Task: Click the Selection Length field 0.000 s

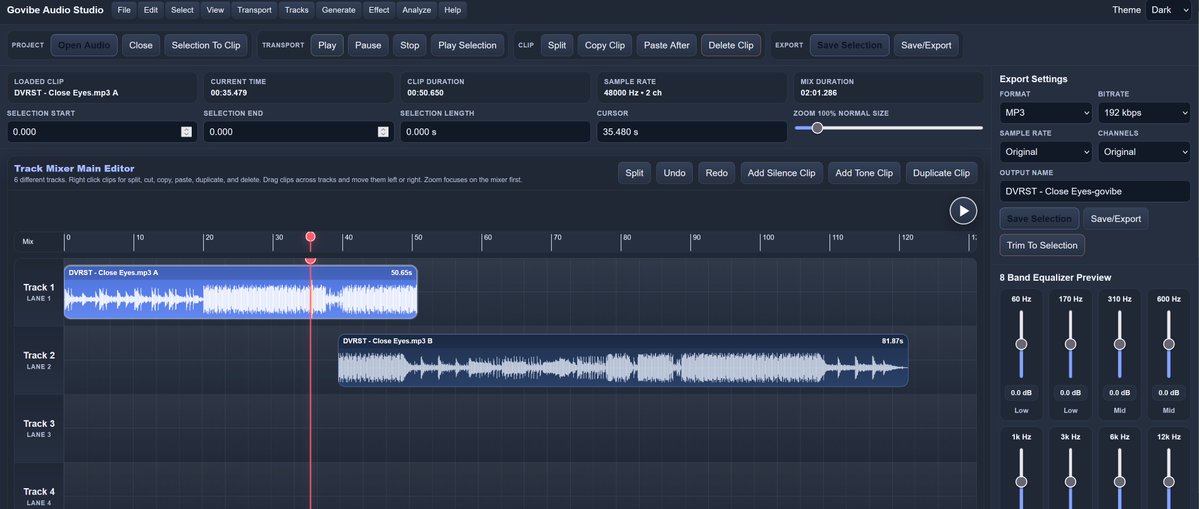Action: click(x=495, y=132)
